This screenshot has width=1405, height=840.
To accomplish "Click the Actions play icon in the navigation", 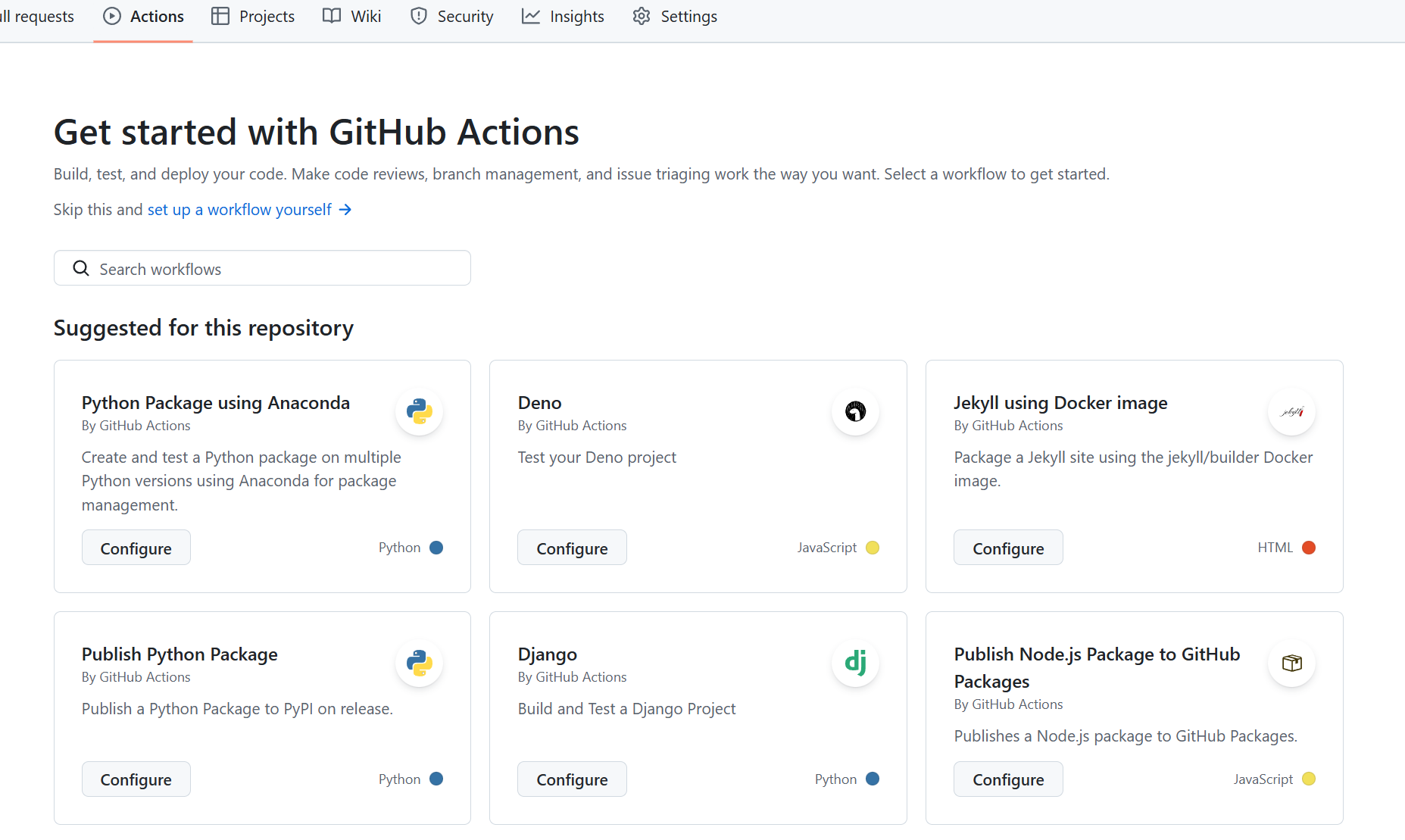I will (112, 16).
